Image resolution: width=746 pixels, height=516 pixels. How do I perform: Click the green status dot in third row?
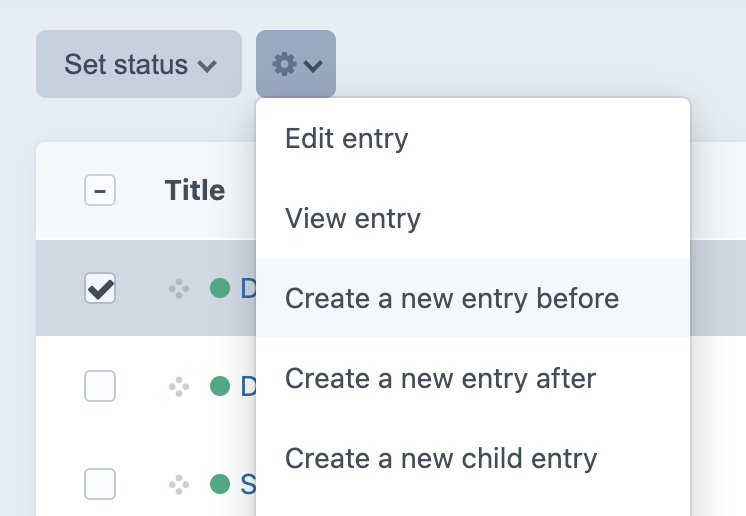pyautogui.click(x=220, y=485)
